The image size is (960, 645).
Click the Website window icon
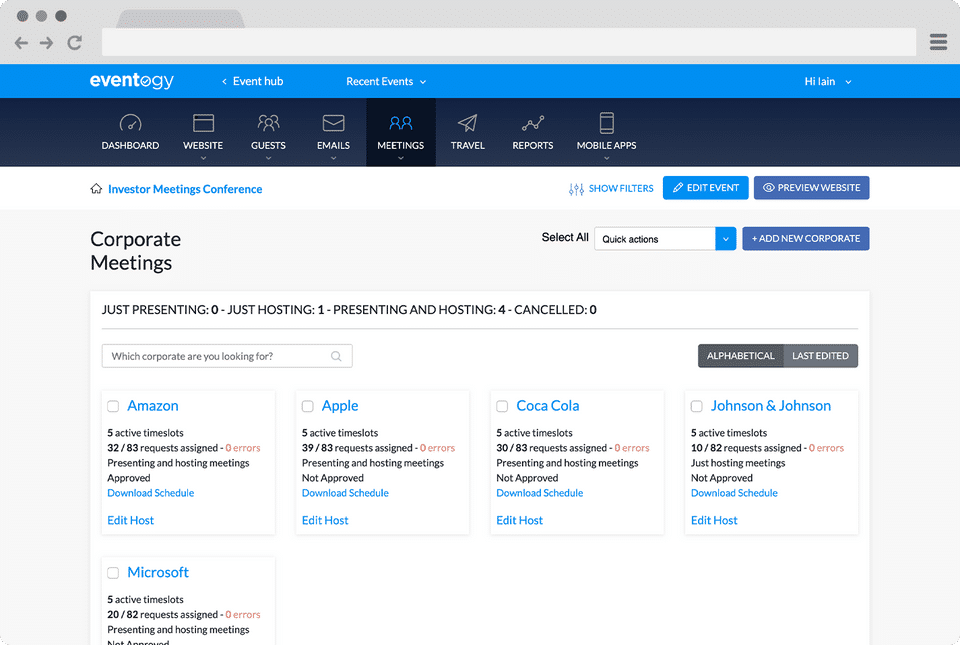click(x=203, y=123)
